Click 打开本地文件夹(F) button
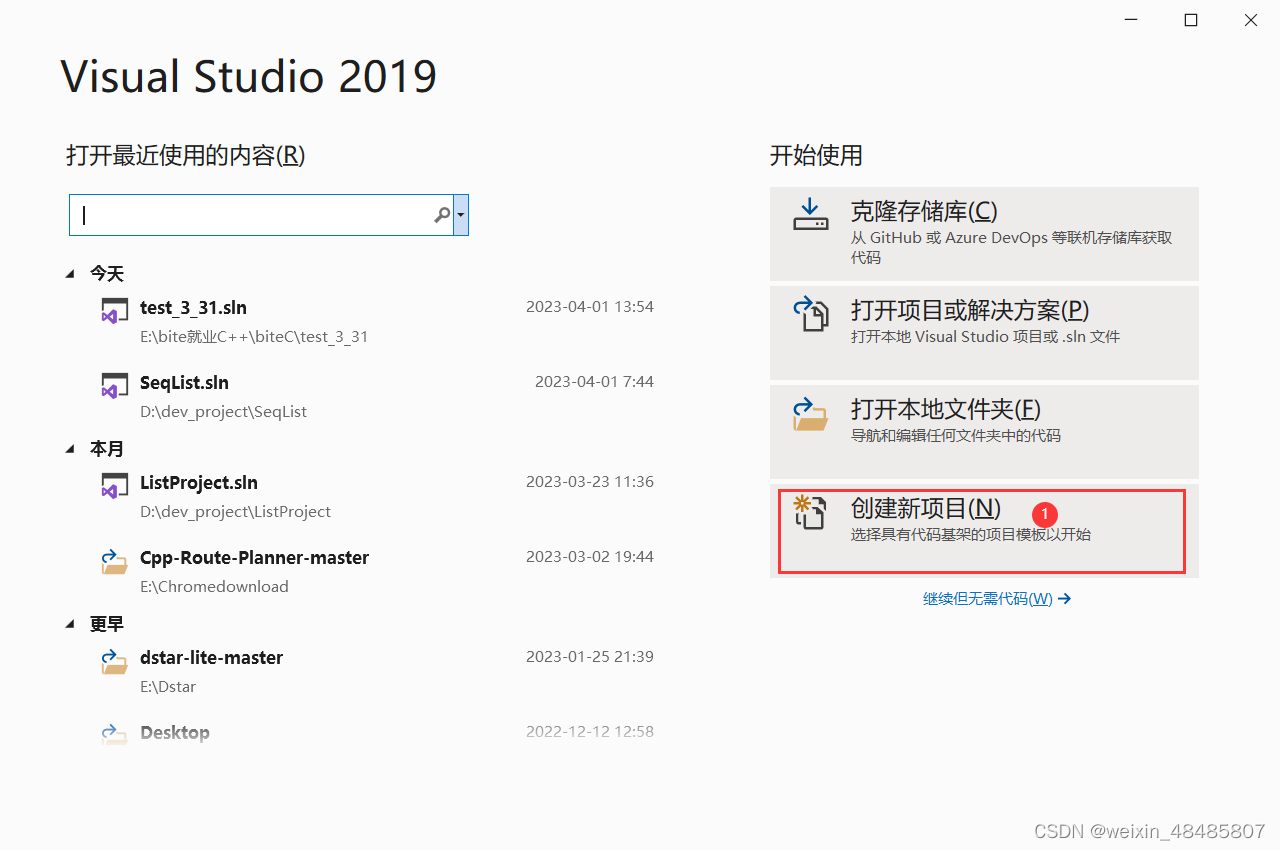Screen dimensions: 1280x850 pos(984,431)
